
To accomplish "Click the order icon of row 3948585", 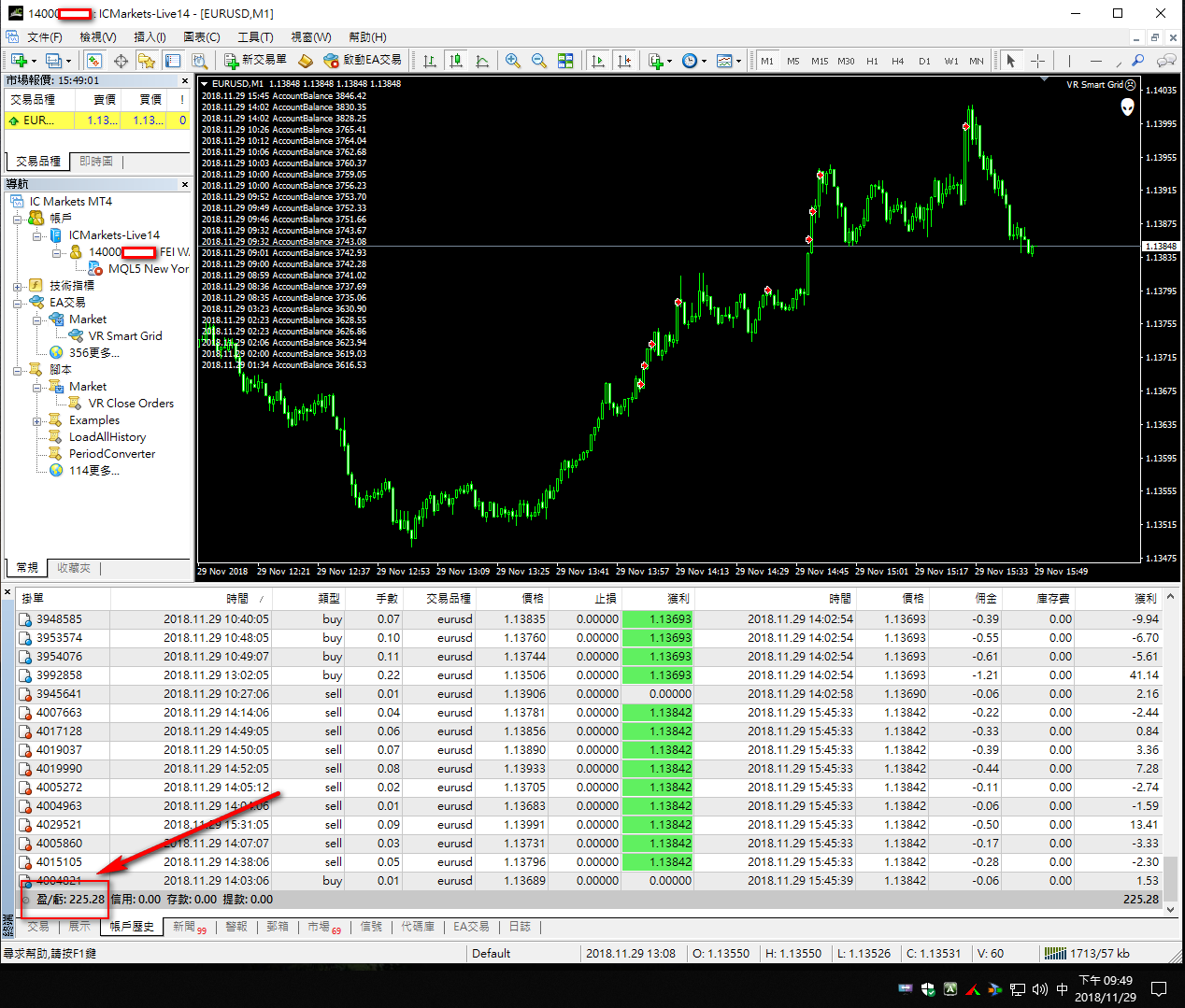I will pyautogui.click(x=25, y=618).
